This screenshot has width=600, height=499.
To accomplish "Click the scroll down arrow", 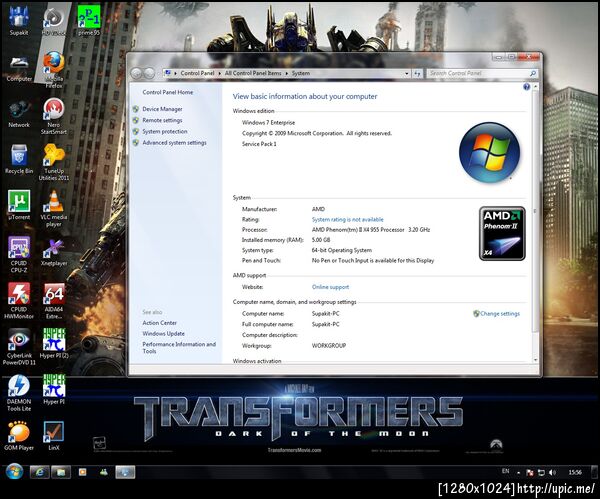I will (535, 360).
